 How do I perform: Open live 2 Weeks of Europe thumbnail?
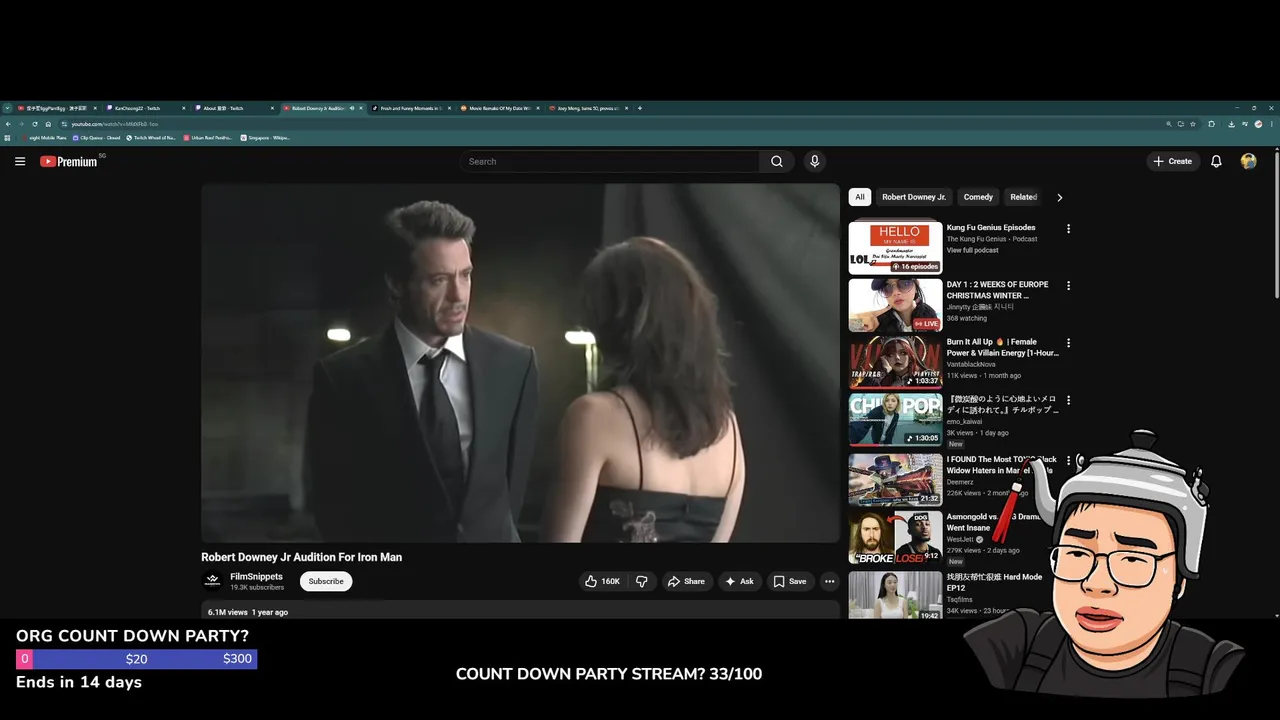pyautogui.click(x=895, y=305)
